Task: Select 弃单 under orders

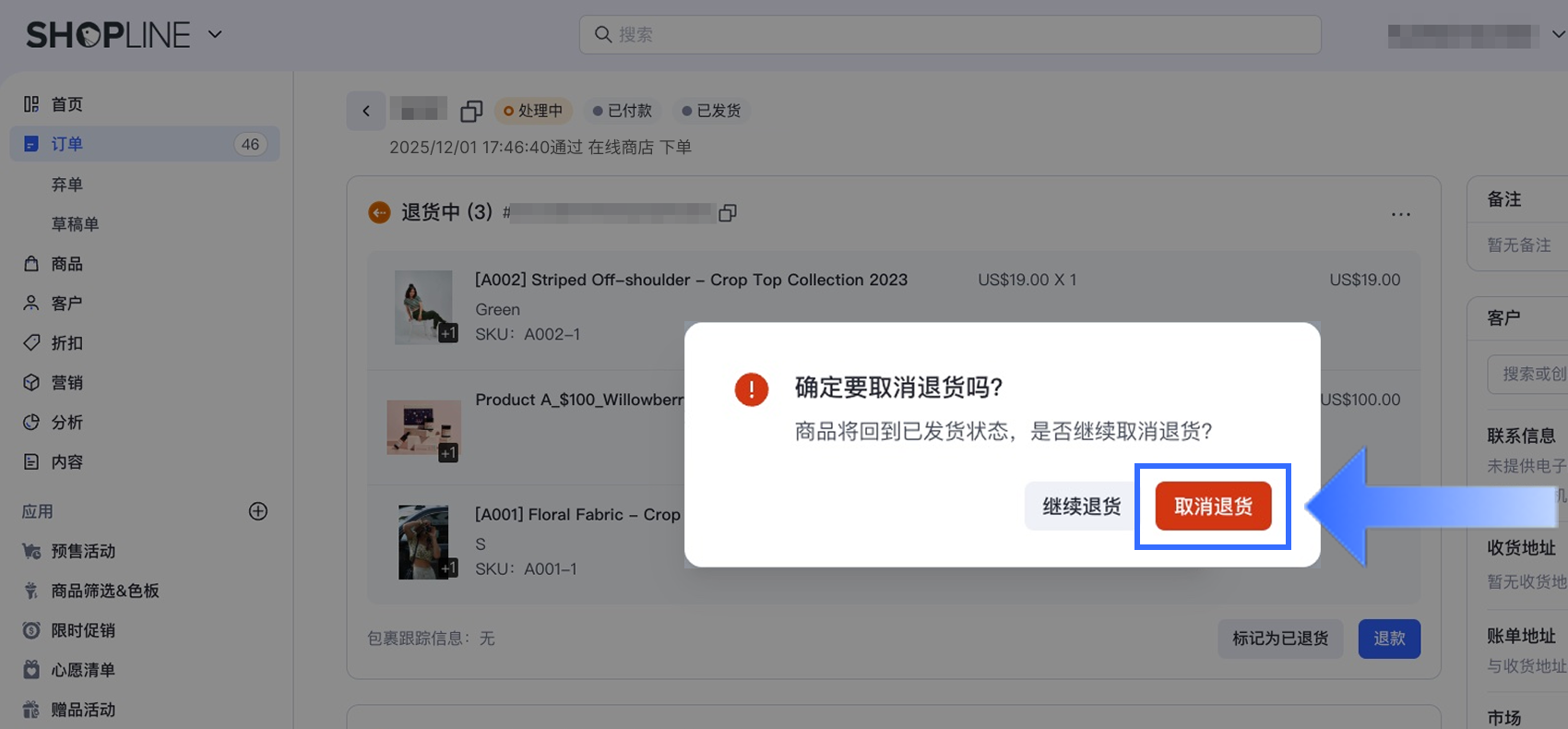Action: [67, 185]
